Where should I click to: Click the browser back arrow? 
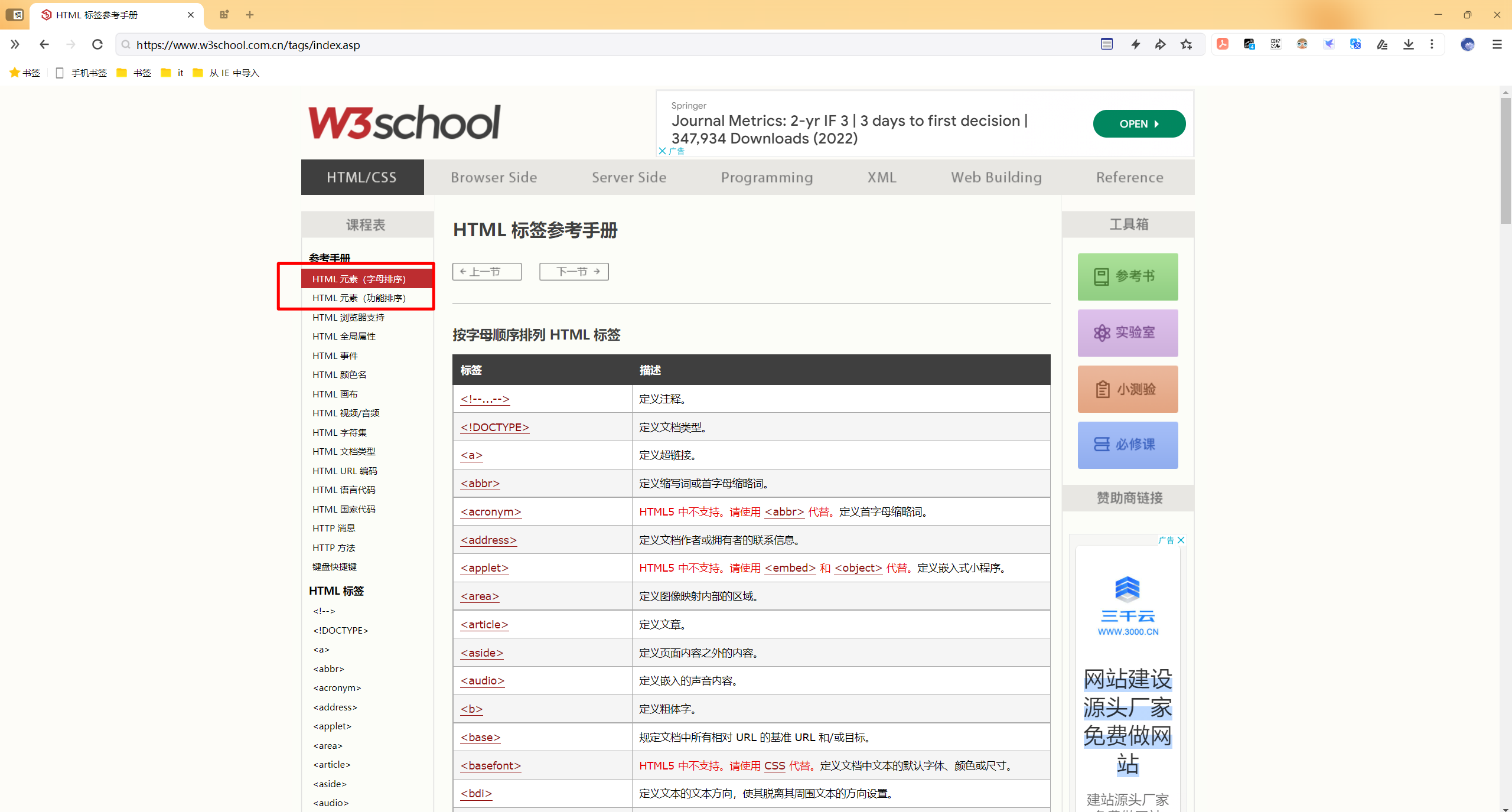44,44
